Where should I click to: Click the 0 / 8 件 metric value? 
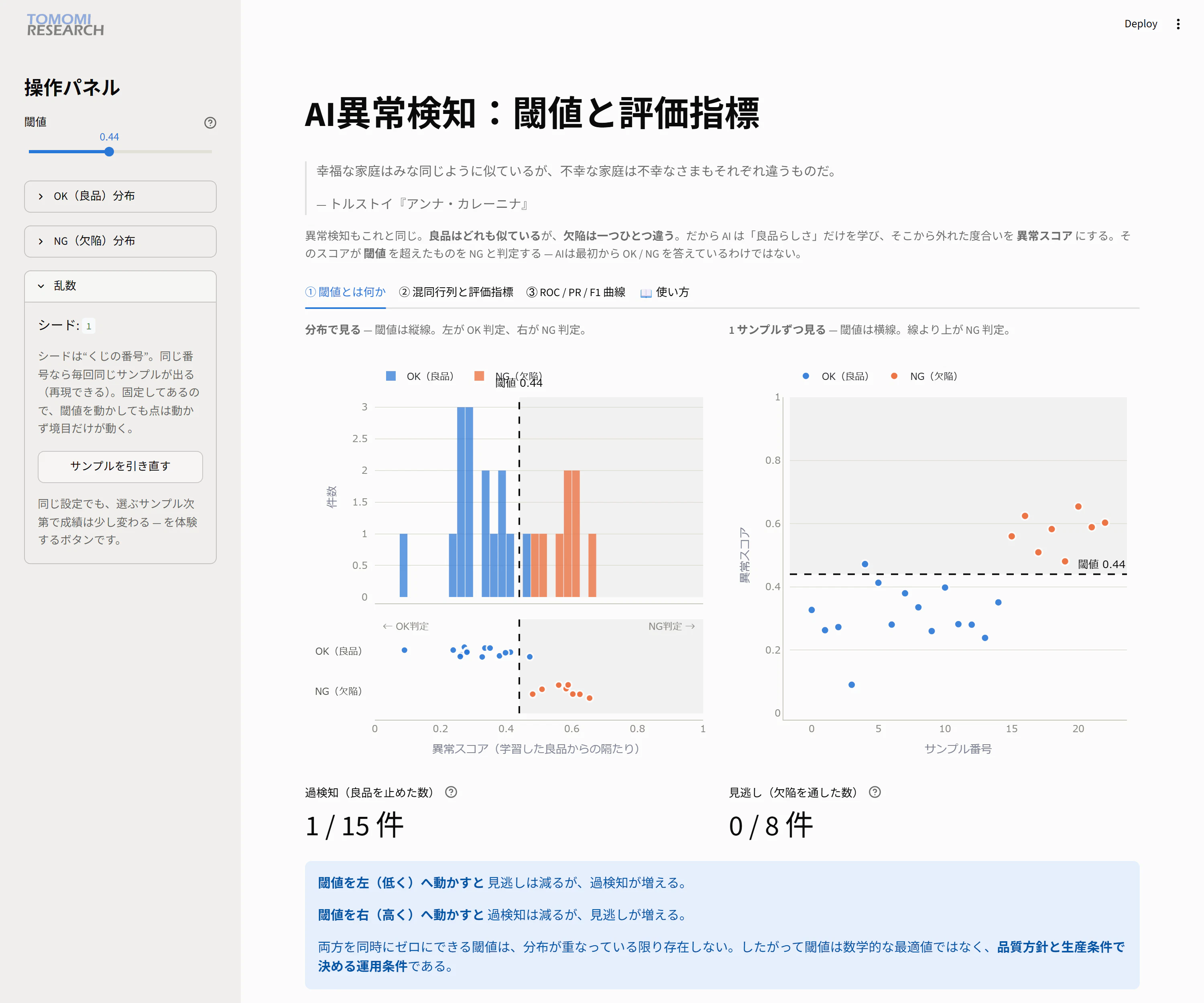(771, 826)
